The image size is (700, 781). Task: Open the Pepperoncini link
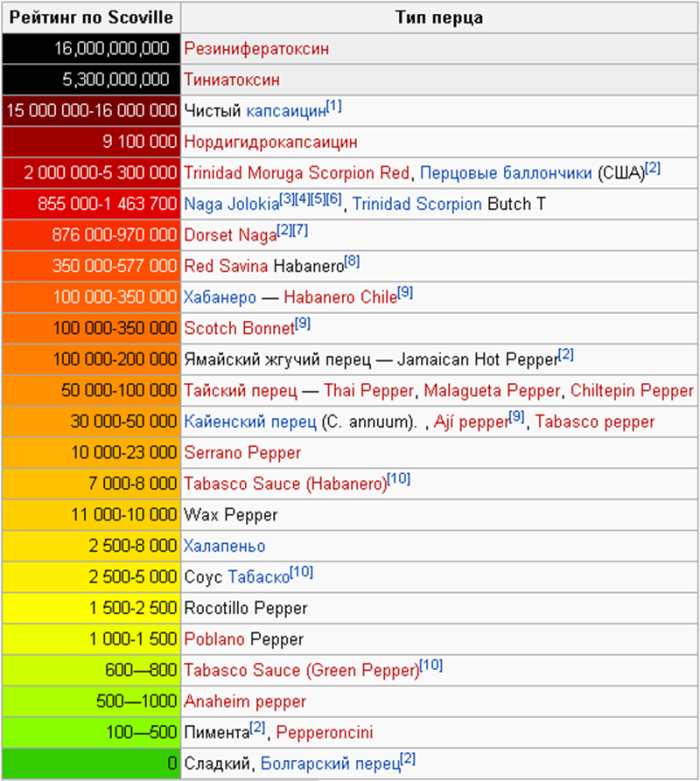(325, 733)
